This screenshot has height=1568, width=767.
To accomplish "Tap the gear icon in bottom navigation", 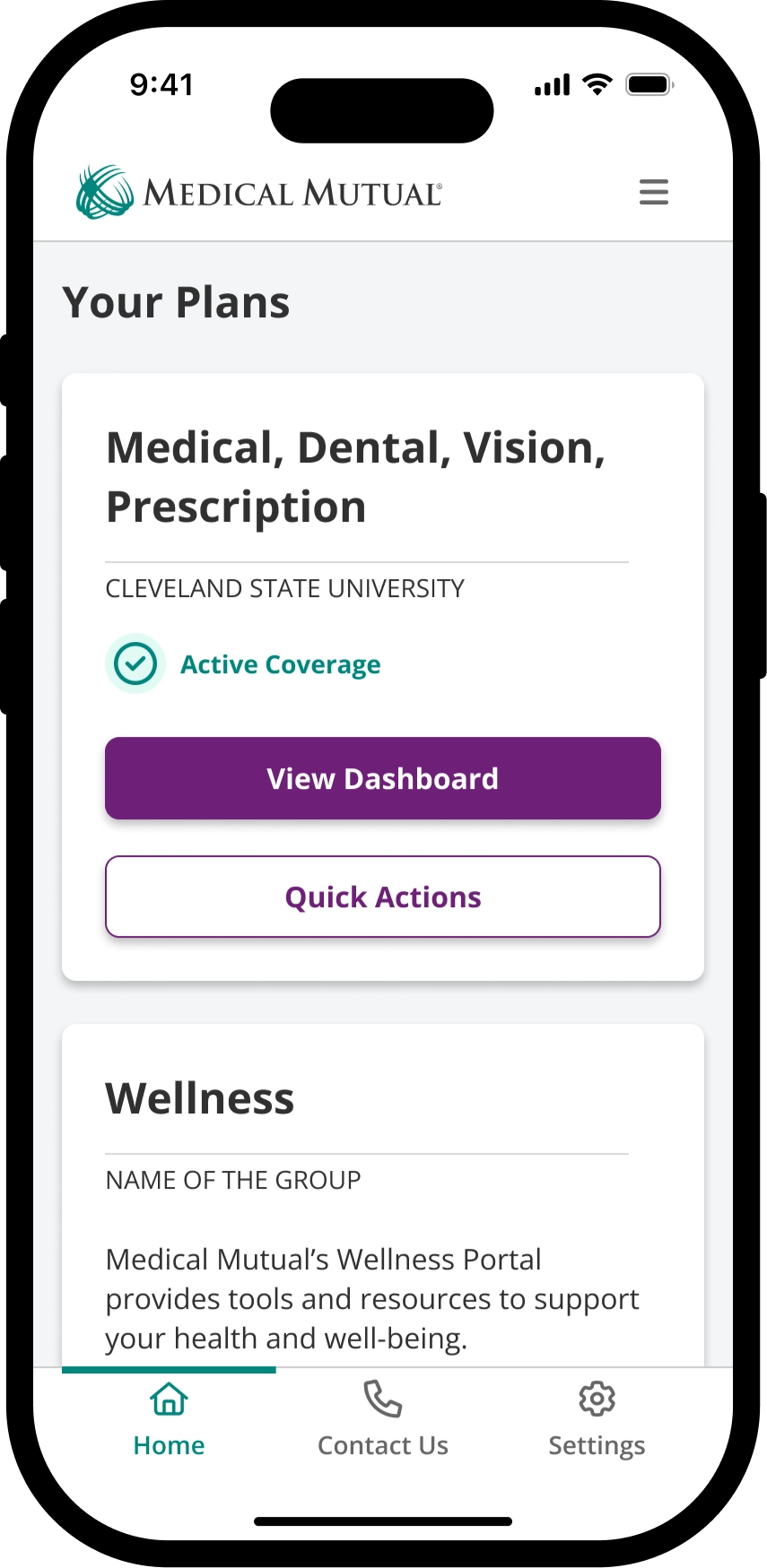I will tap(597, 1399).
